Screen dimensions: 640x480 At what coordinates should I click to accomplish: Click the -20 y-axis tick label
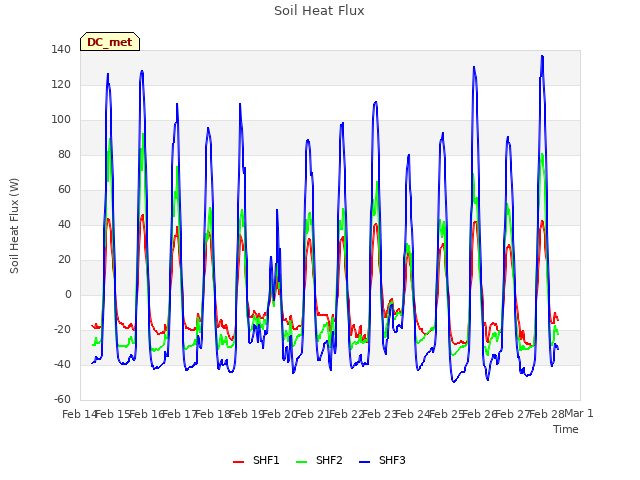point(62,330)
